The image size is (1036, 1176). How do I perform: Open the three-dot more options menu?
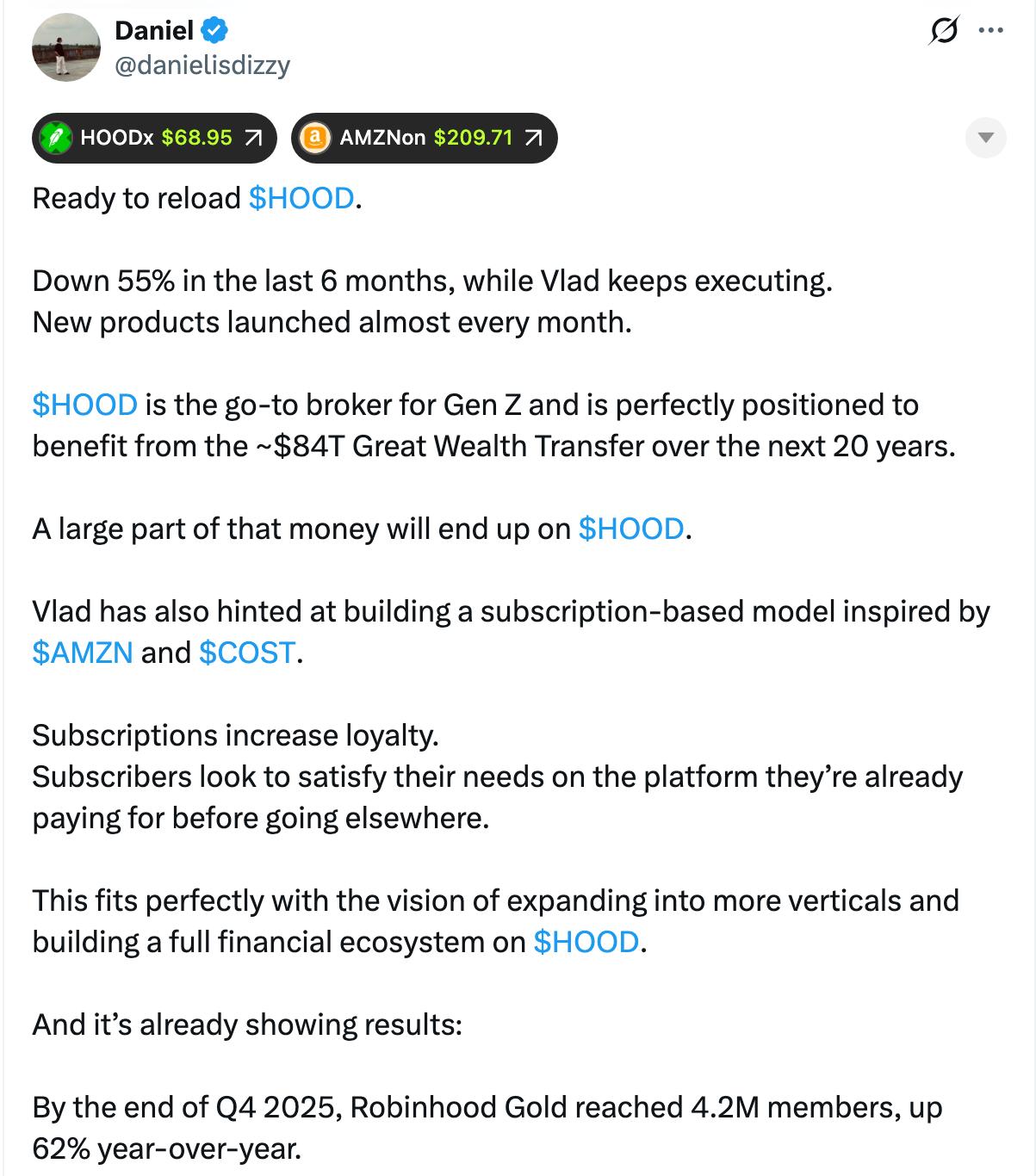pos(991,31)
